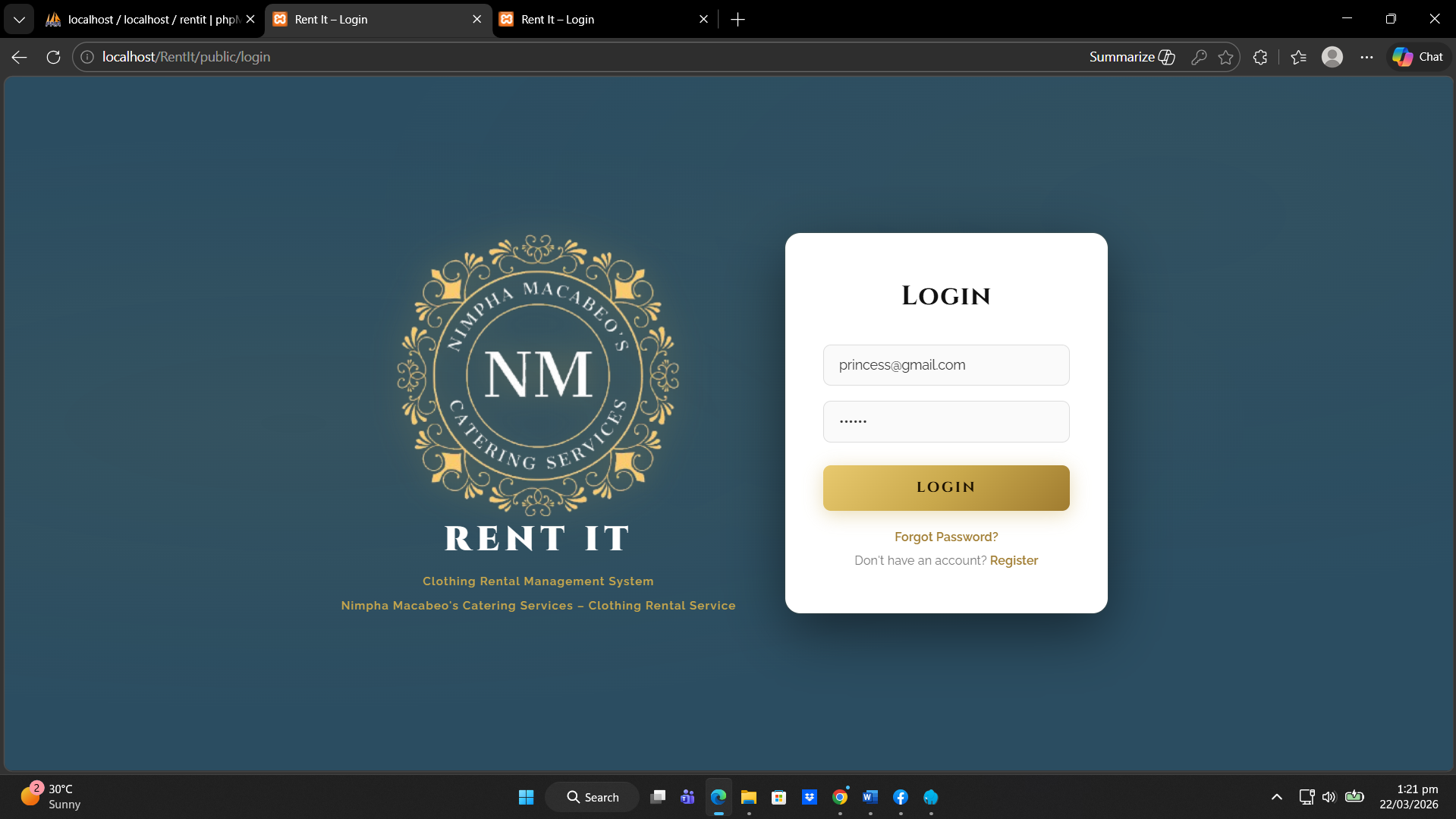Open Copilot Chat button
This screenshot has height=819, width=1456.
[1418, 57]
